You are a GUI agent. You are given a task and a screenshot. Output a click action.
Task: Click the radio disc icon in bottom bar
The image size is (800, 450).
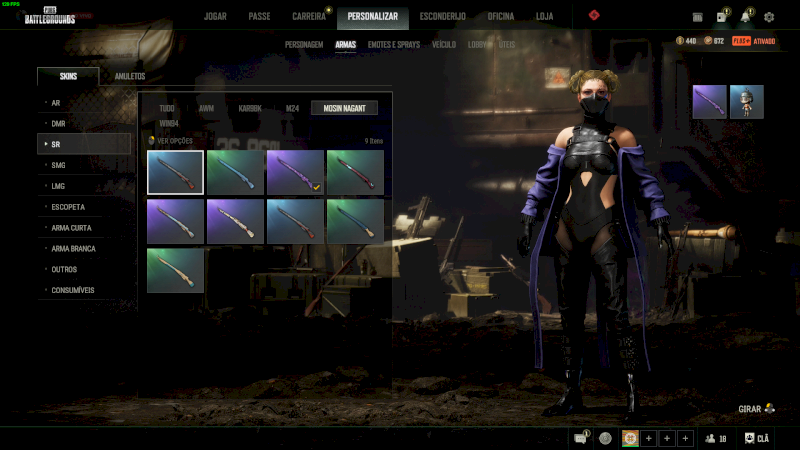tap(606, 438)
